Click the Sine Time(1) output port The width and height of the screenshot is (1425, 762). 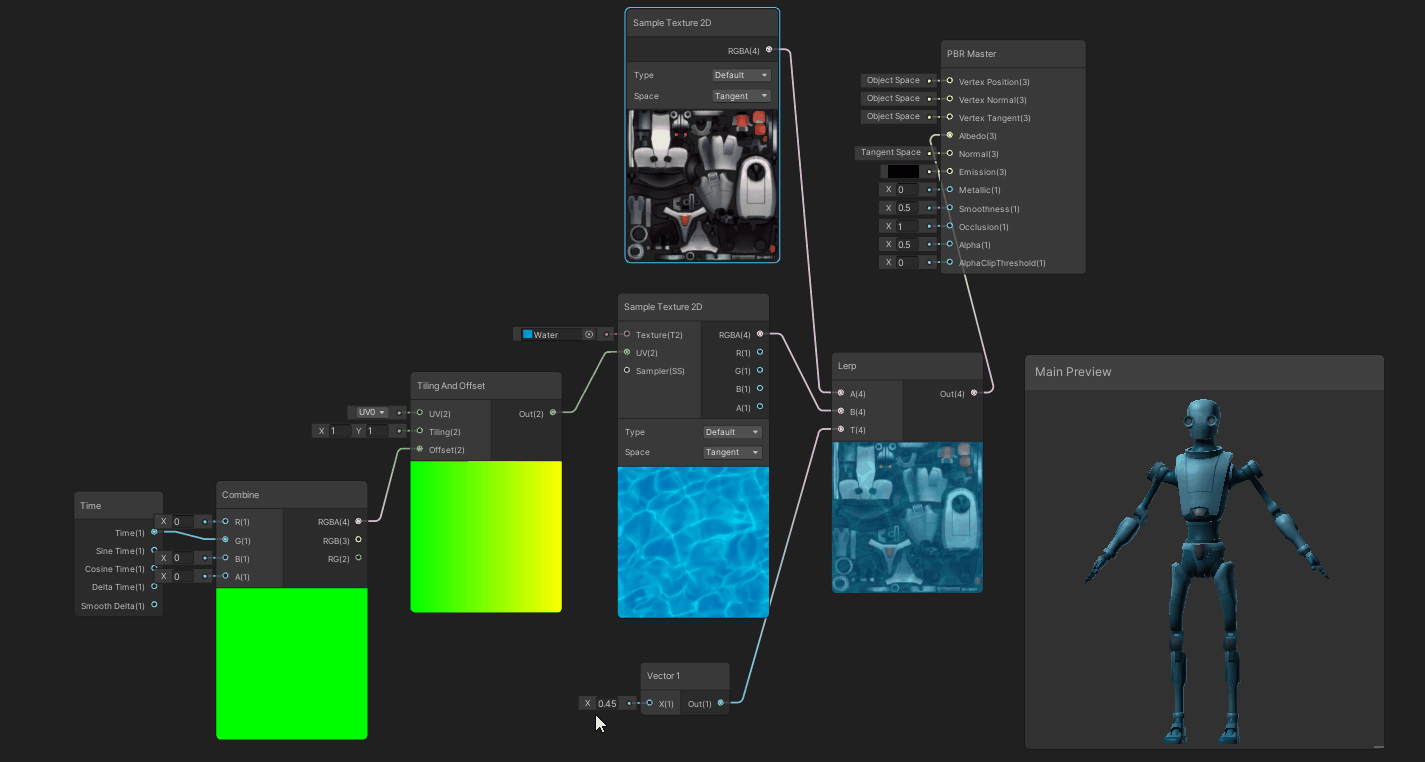coord(154,550)
